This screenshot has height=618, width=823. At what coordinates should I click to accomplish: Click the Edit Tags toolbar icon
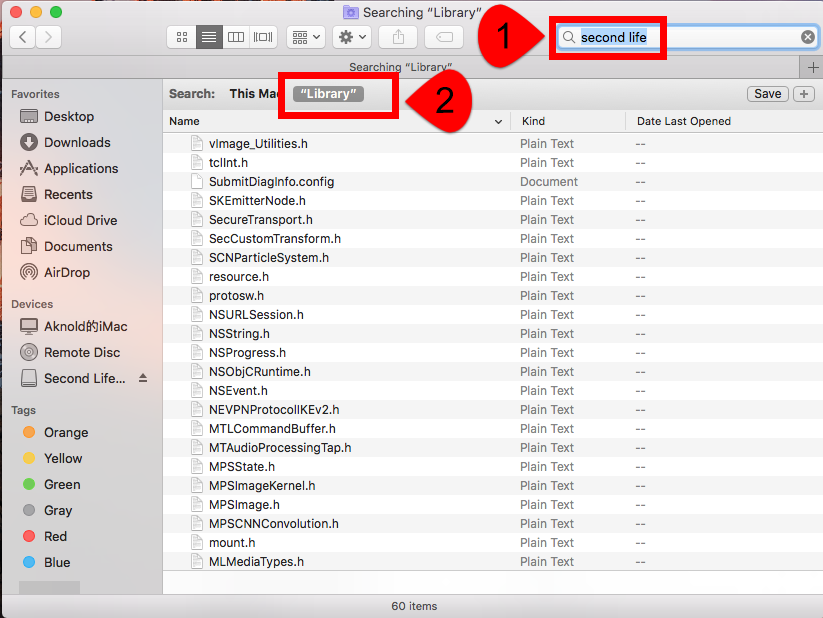coord(443,37)
